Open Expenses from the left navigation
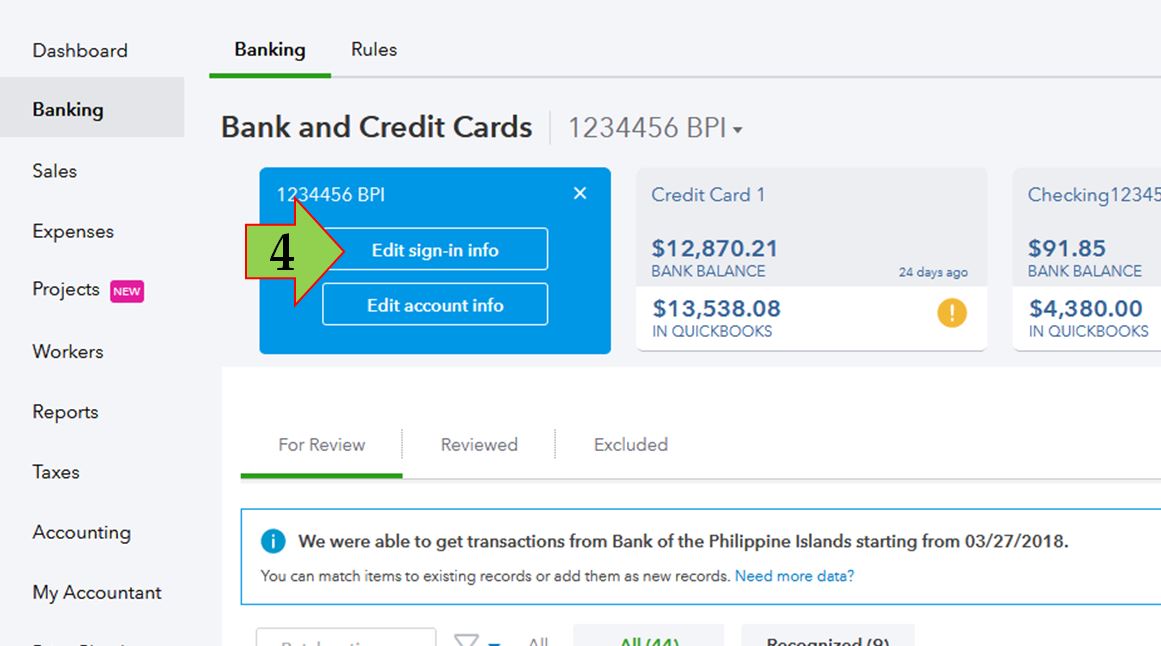The width and height of the screenshot is (1161, 646). [73, 231]
